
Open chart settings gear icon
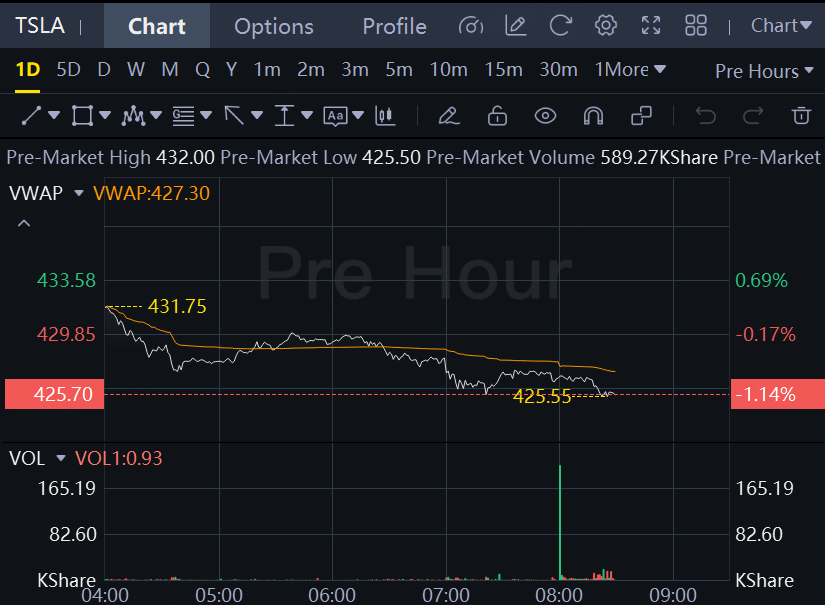[606, 25]
